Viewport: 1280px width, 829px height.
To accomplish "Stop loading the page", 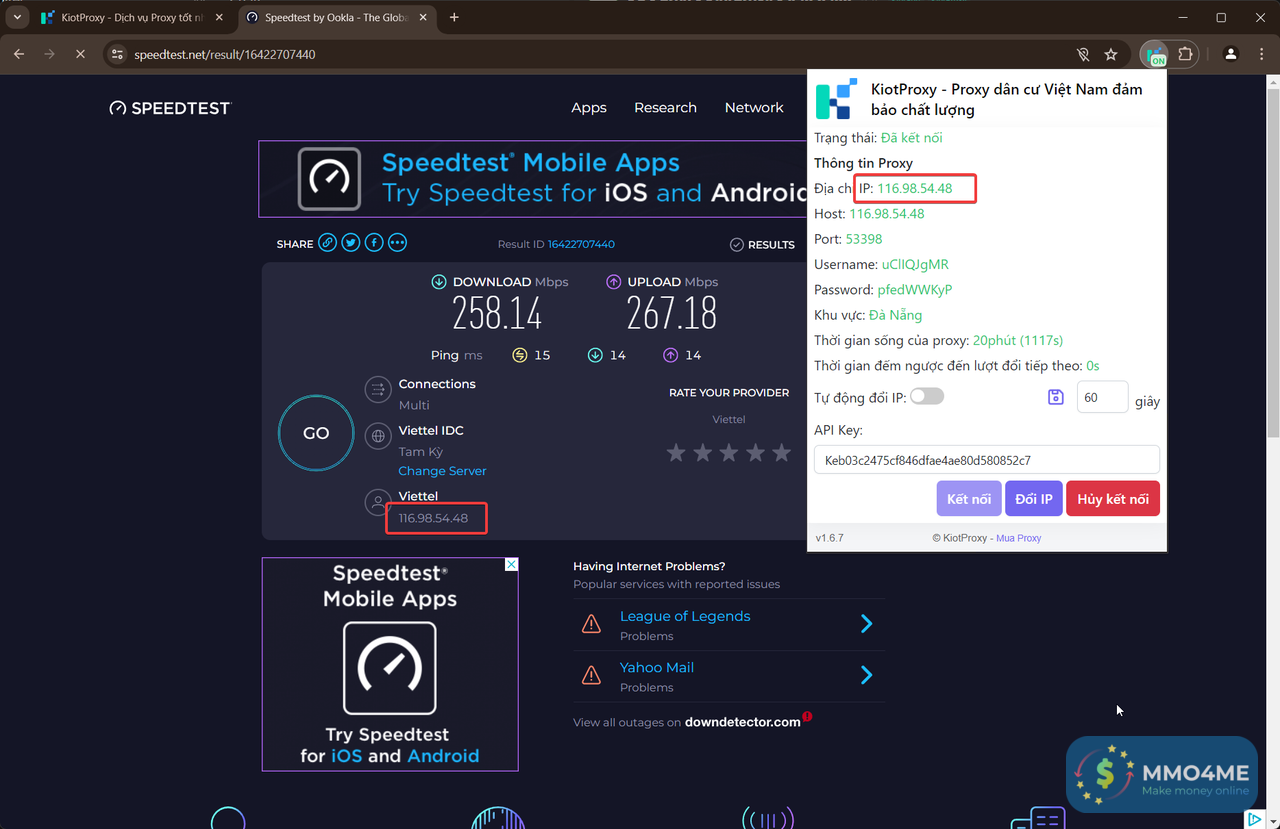I will point(80,54).
